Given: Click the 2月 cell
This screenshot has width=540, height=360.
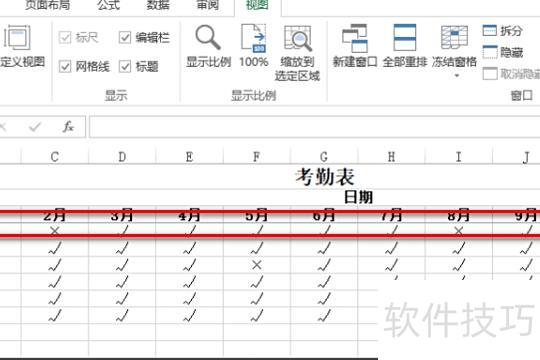Looking at the screenshot, I should point(55,215).
